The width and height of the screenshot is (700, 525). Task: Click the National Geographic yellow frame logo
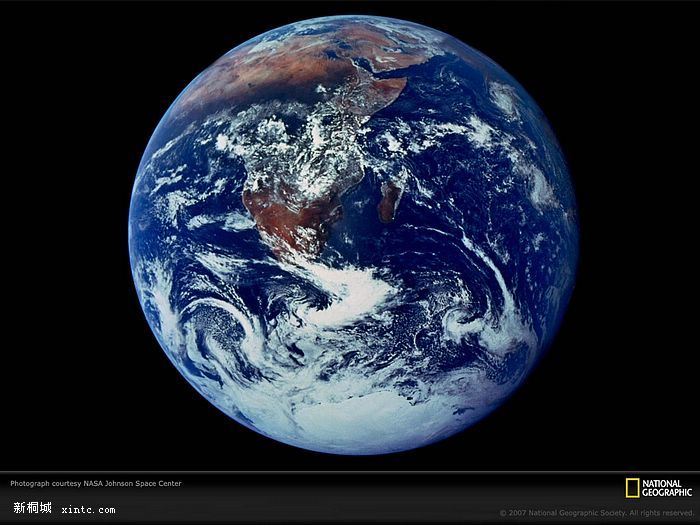pyautogui.click(x=632, y=488)
